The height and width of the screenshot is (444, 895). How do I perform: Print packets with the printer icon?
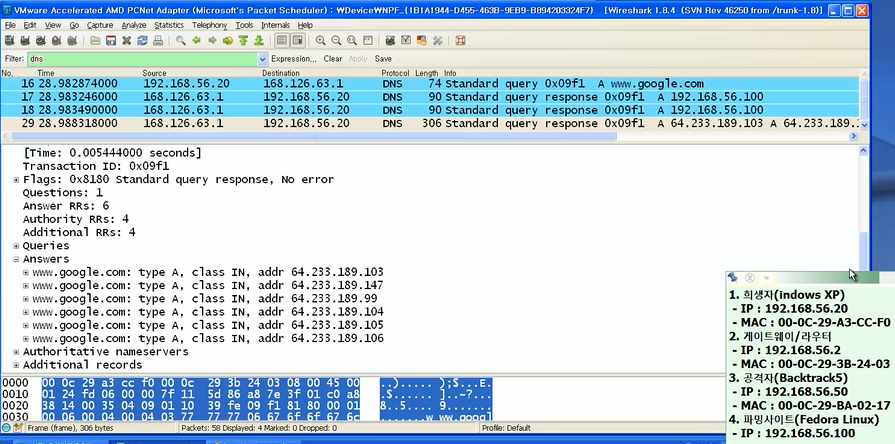coord(158,41)
